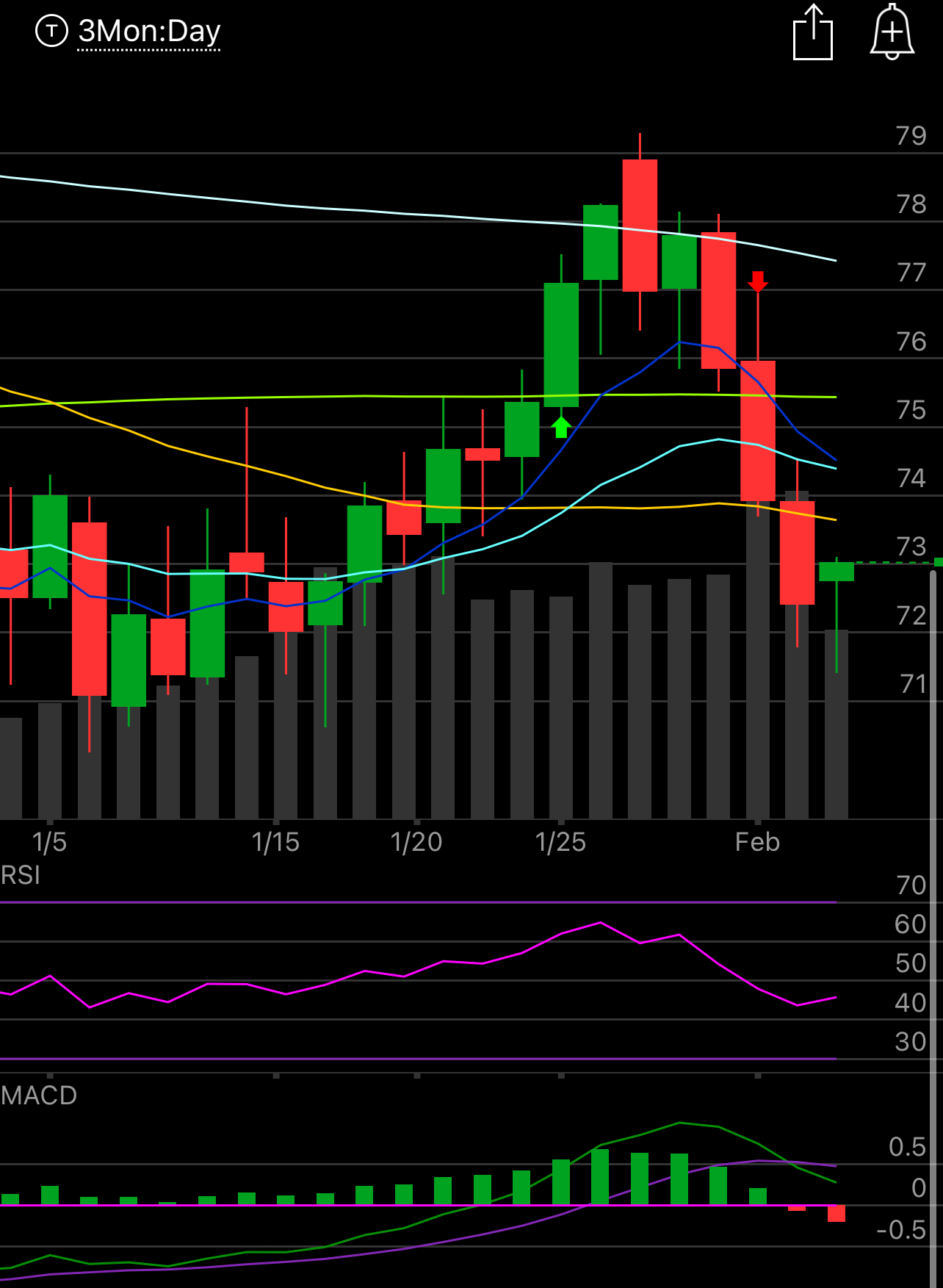
Task: Tap the share/export icon
Action: point(813,32)
